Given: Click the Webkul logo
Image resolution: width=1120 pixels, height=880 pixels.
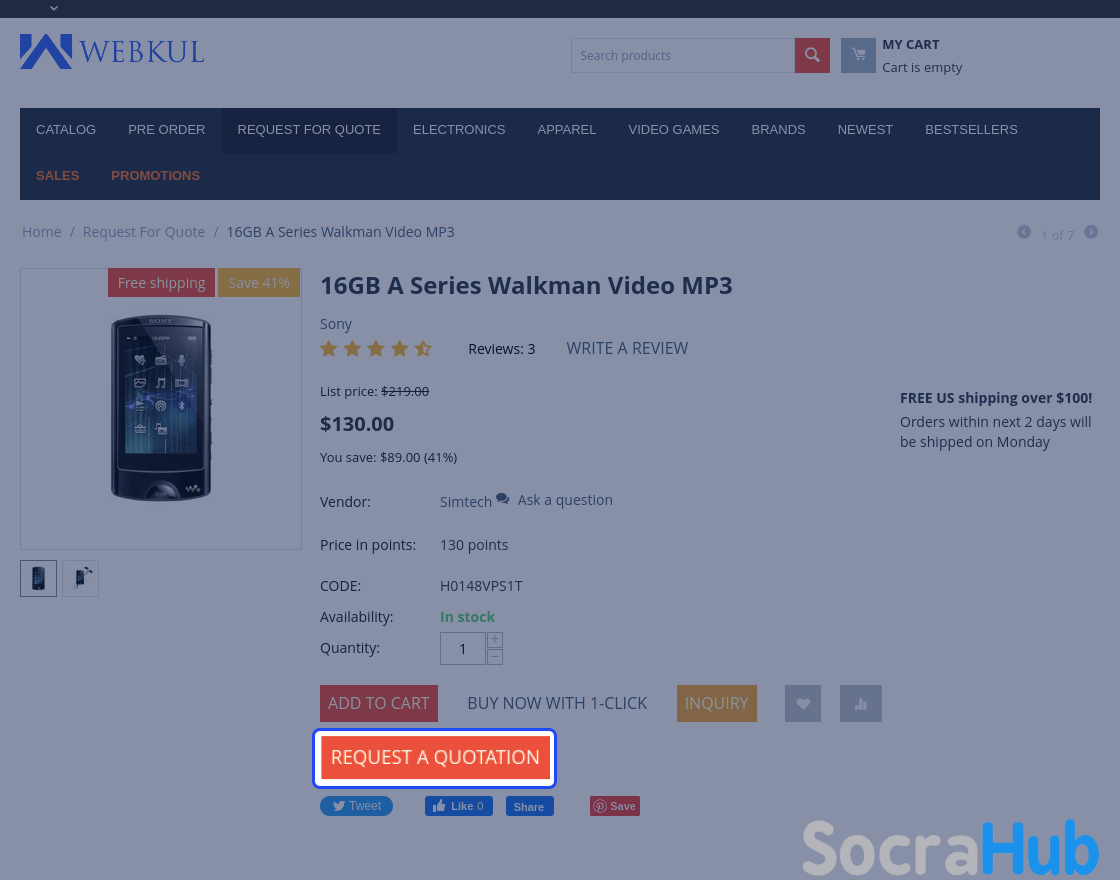Looking at the screenshot, I should [x=112, y=51].
